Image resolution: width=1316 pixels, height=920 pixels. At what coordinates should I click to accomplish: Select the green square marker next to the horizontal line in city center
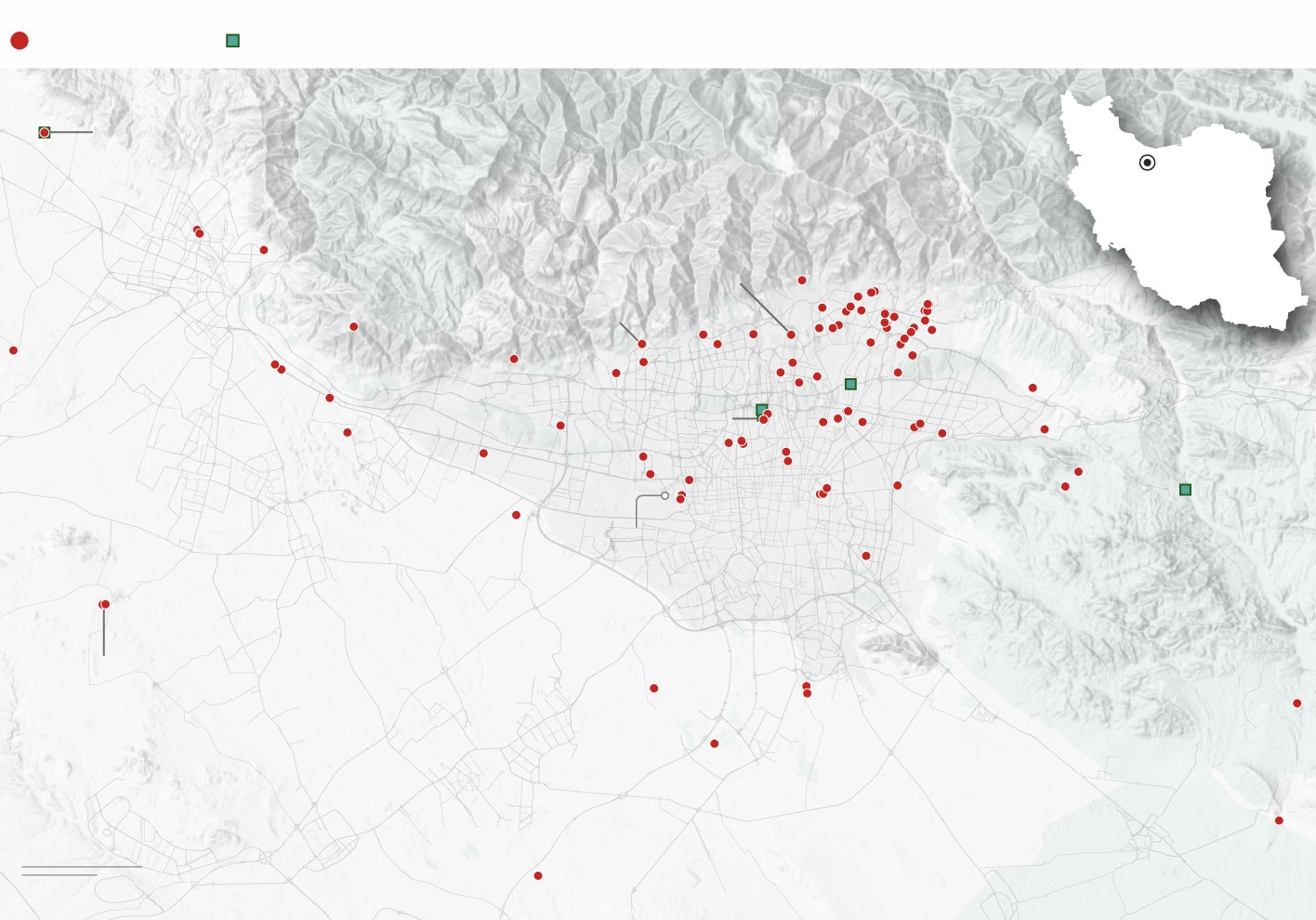761,410
